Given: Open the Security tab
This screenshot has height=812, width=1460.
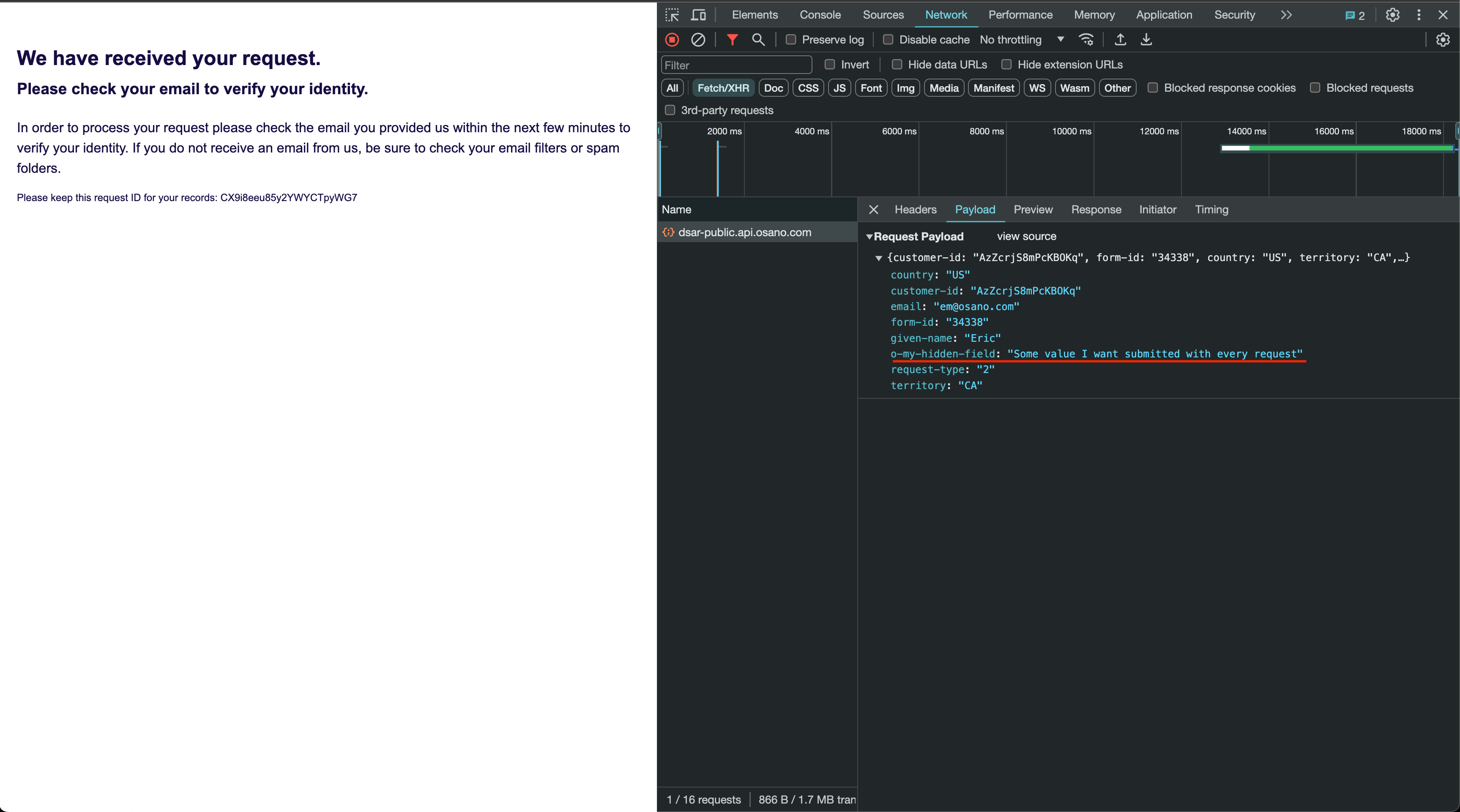Looking at the screenshot, I should [1234, 15].
